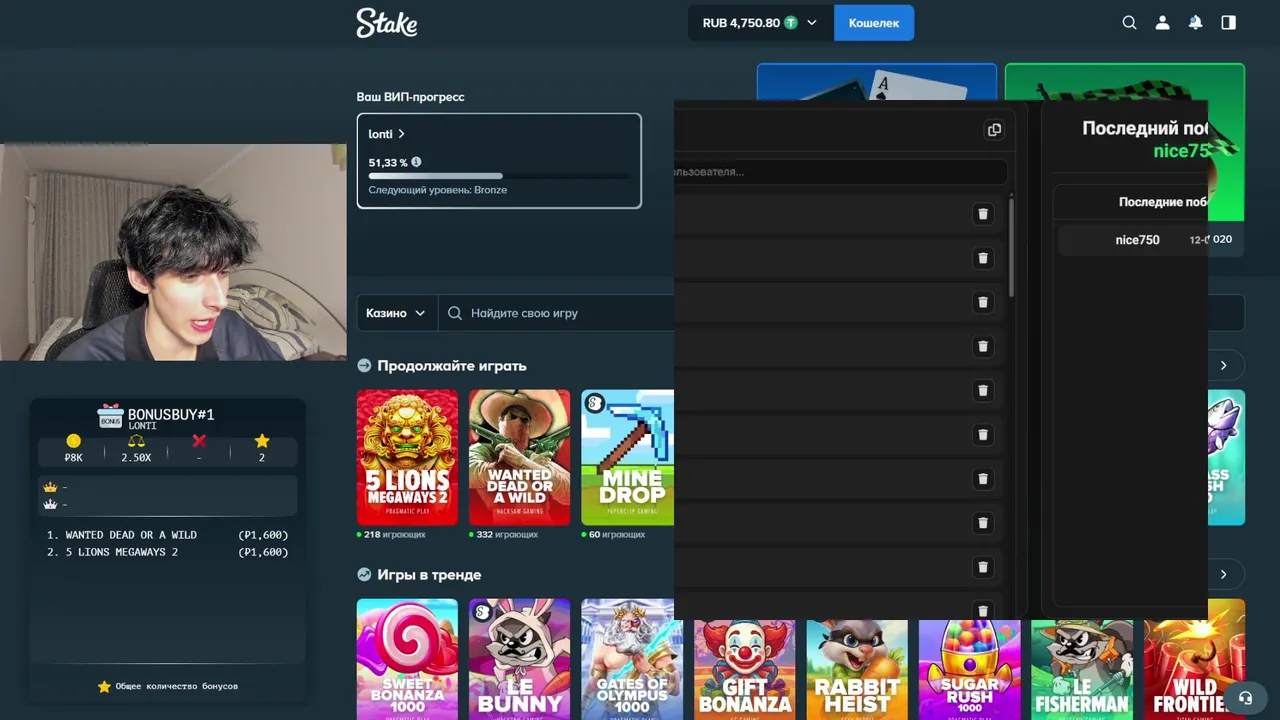Image resolution: width=1280 pixels, height=720 pixels.
Task: Click the green nice75 winner name
Action: [1181, 151]
